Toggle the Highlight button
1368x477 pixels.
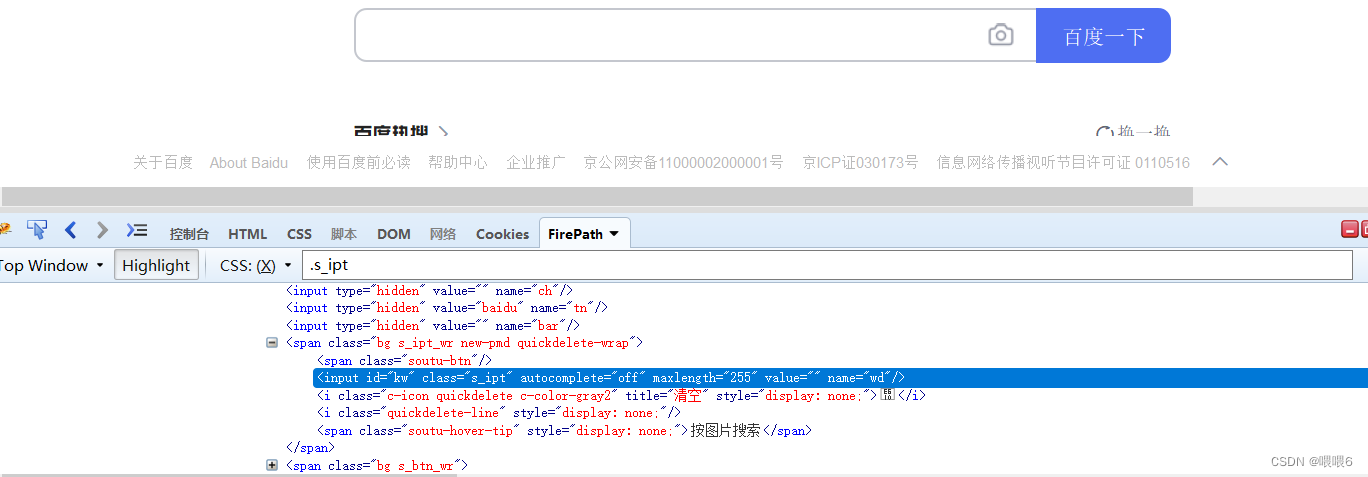click(156, 265)
